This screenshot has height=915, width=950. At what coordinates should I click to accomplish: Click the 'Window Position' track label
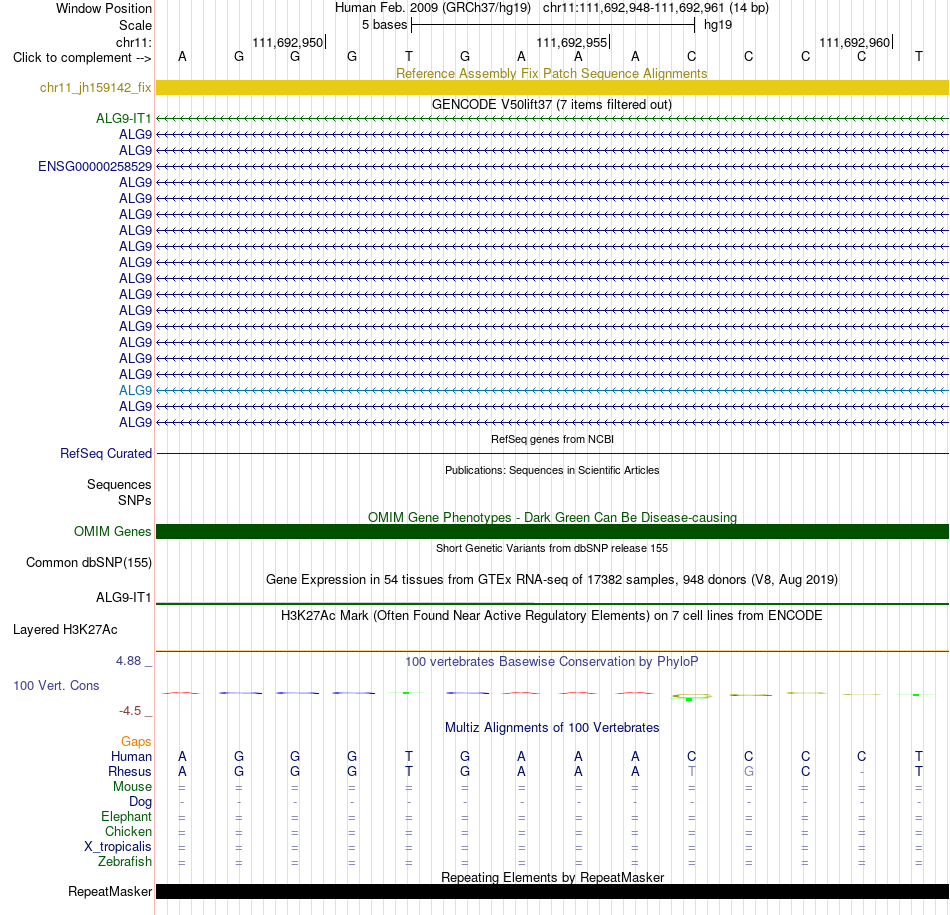(x=104, y=8)
